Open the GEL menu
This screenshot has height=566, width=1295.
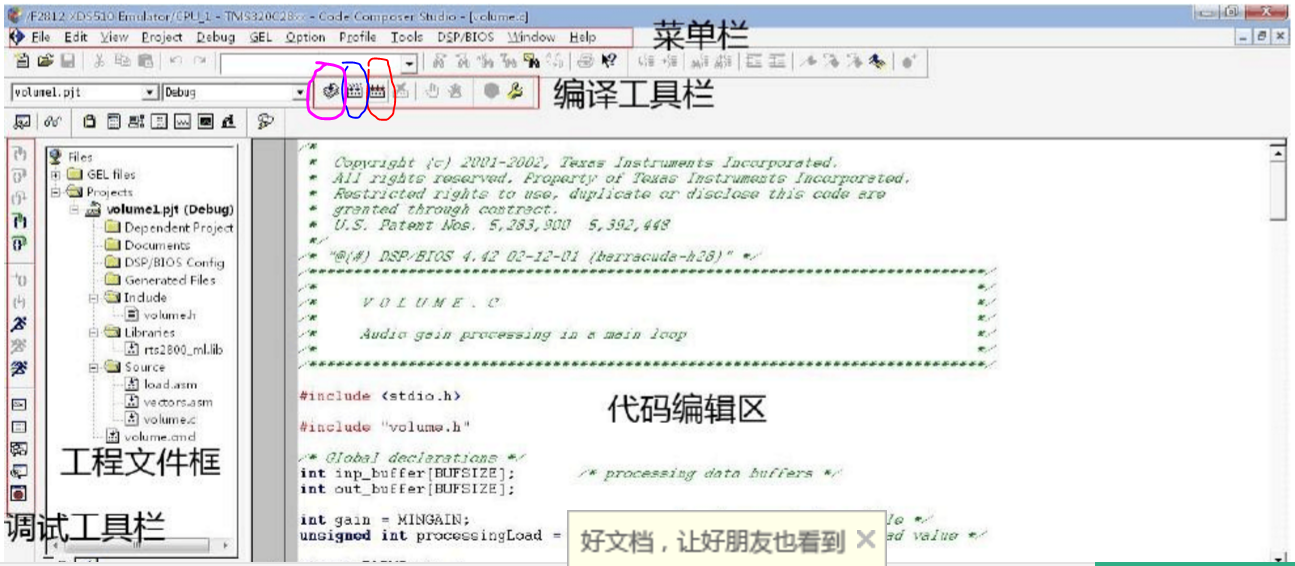pos(261,37)
